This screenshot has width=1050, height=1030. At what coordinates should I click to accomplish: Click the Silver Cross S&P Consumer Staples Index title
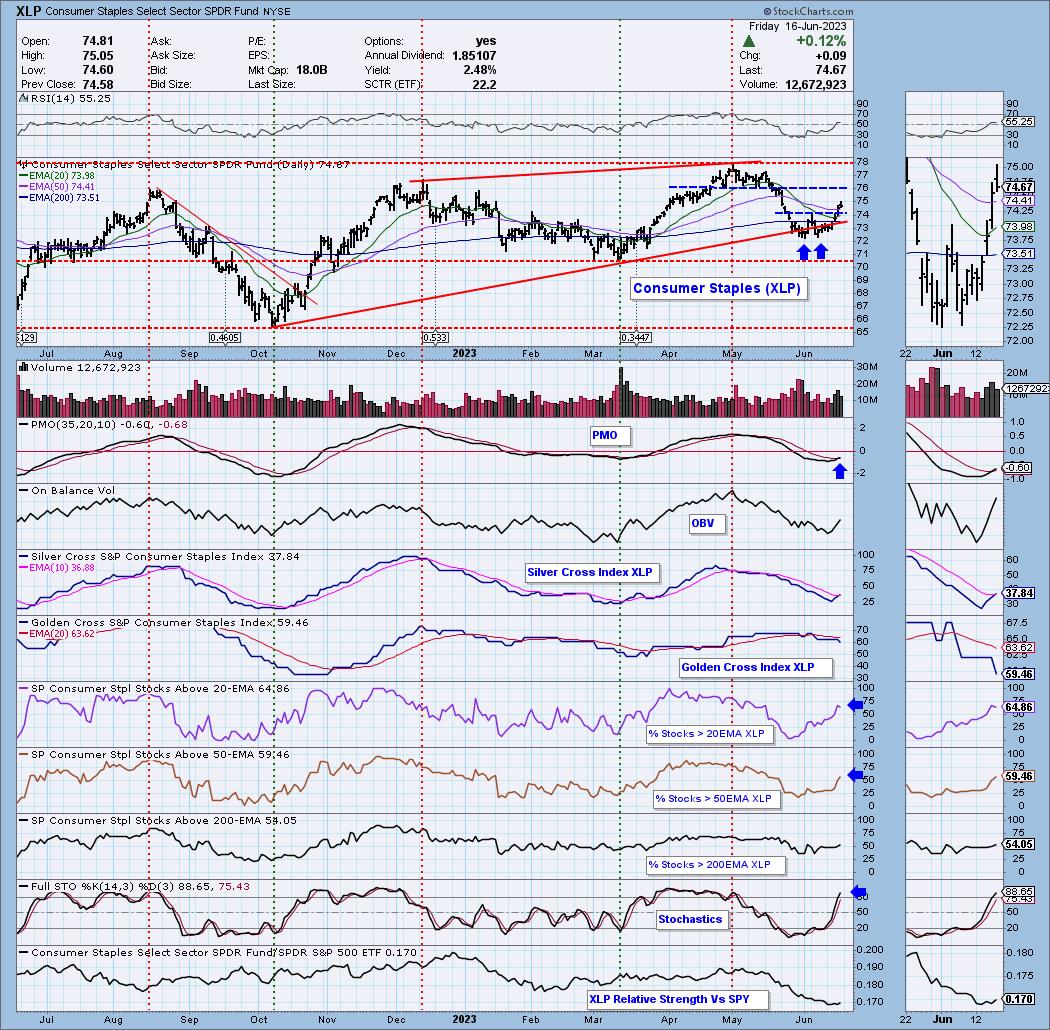click(x=159, y=557)
